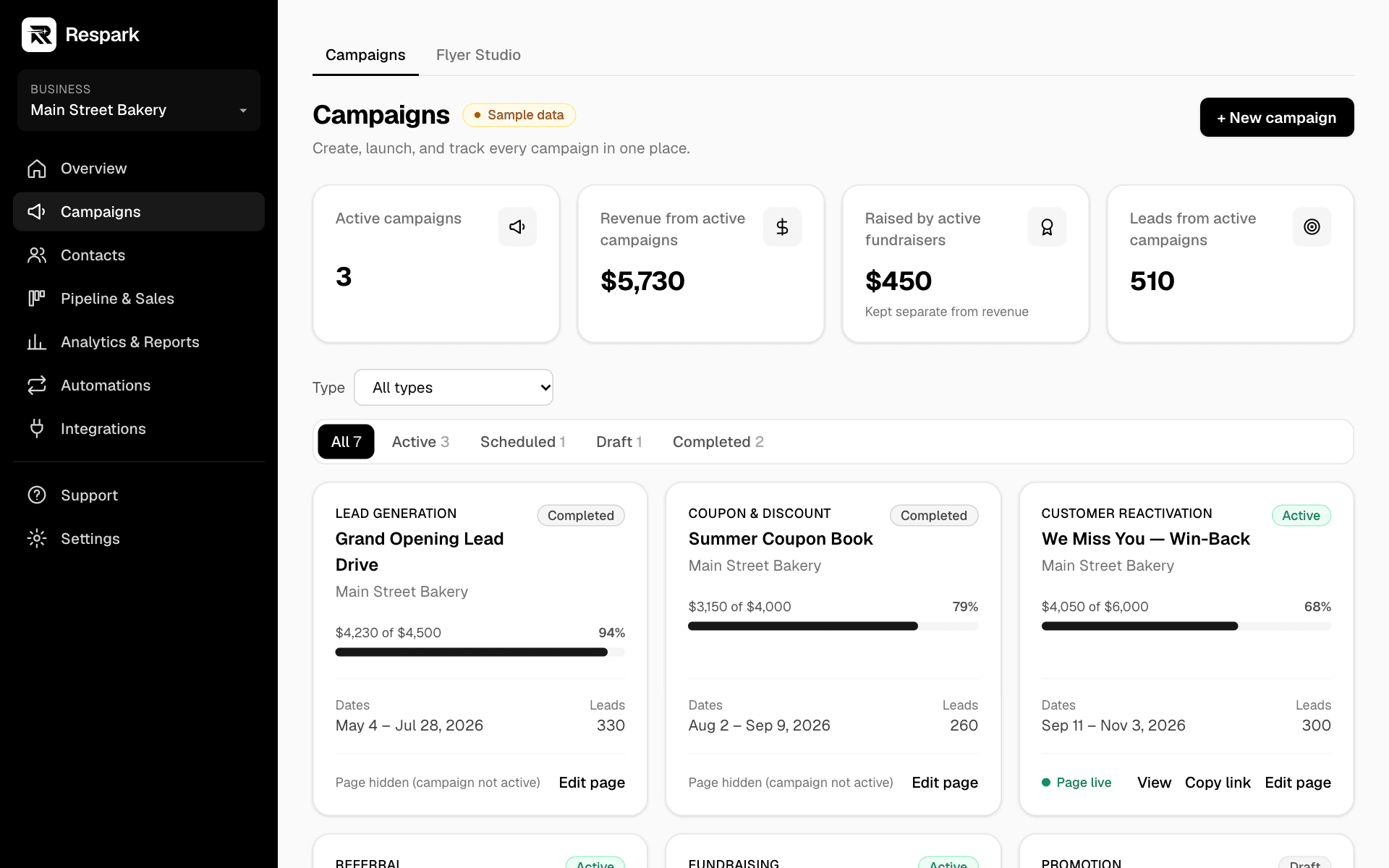Open Settings in the sidebar
This screenshot has height=868, width=1389.
[x=139, y=539]
